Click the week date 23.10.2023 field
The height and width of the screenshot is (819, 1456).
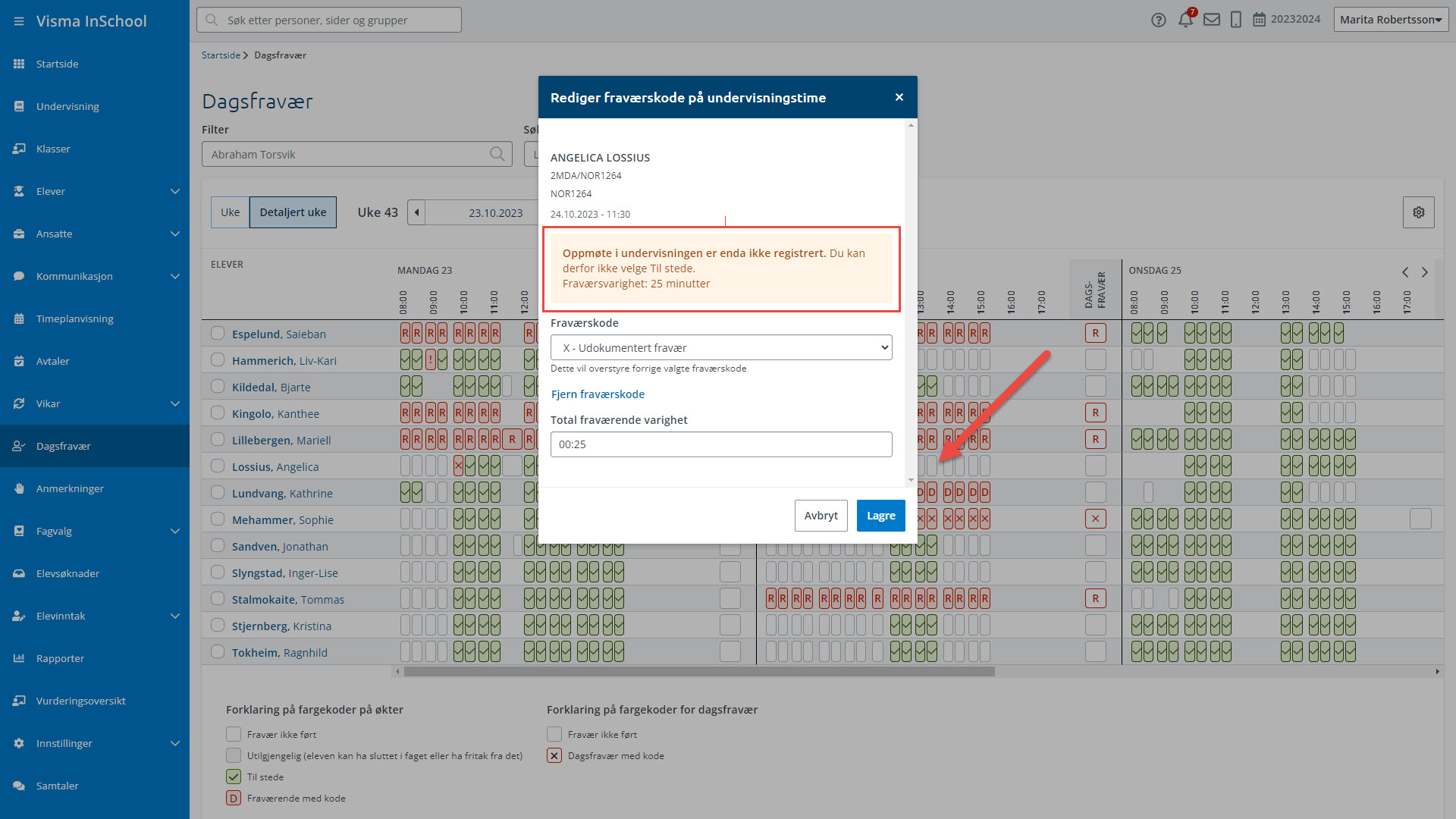click(x=495, y=212)
